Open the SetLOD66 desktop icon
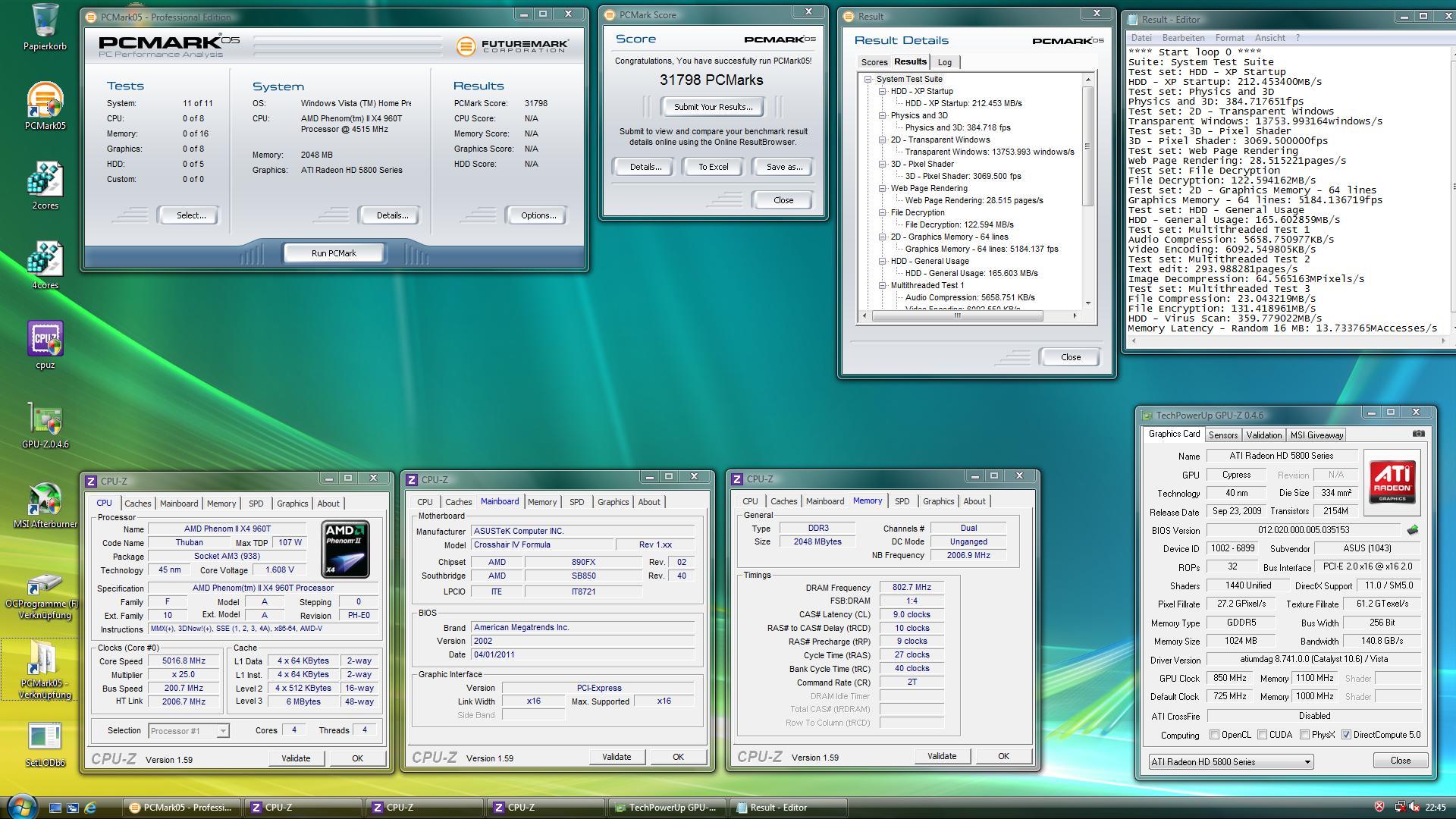 tap(45, 745)
